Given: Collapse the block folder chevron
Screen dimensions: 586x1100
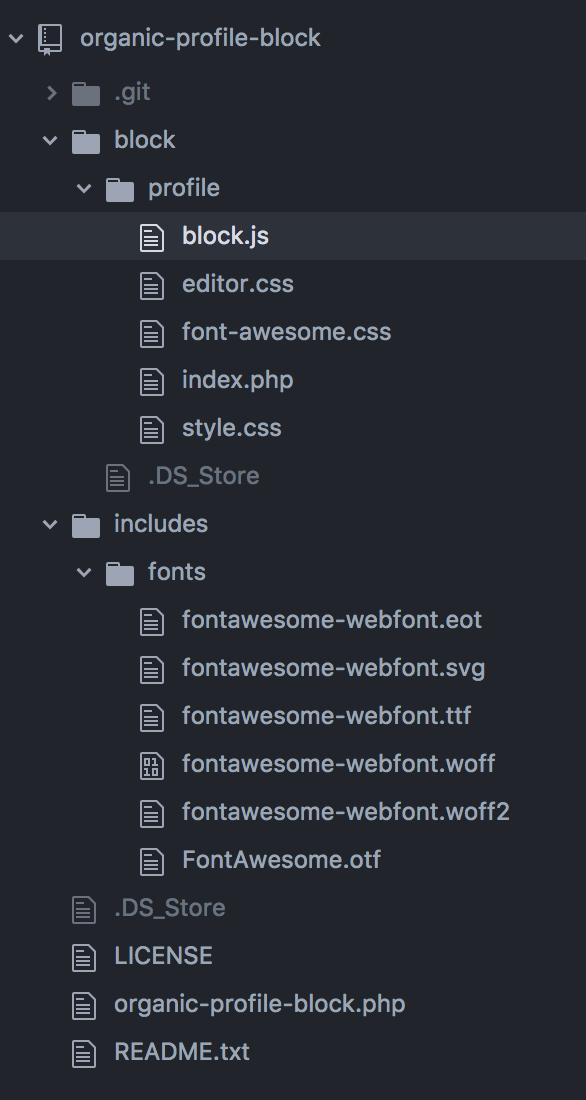Looking at the screenshot, I should 50,140.
